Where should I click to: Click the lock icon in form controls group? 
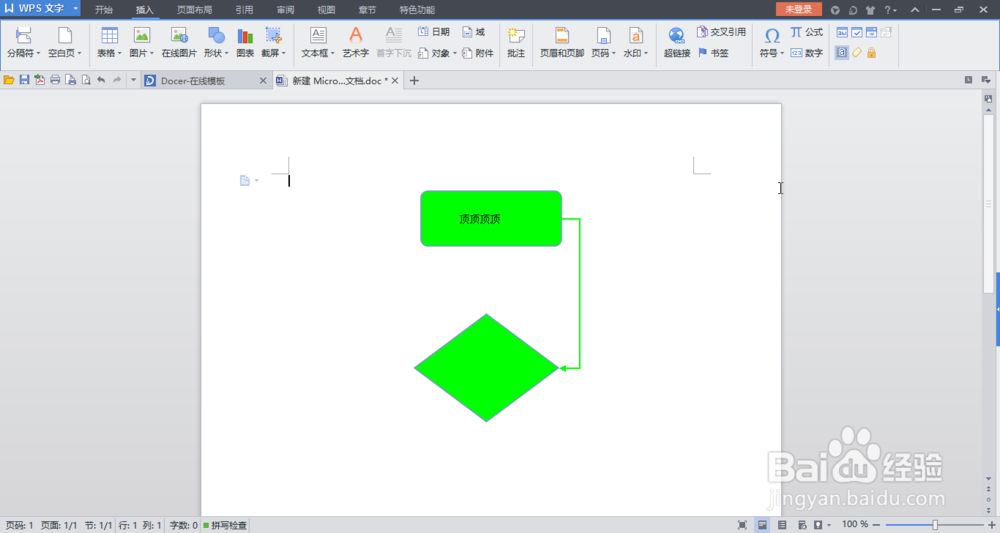coord(871,53)
